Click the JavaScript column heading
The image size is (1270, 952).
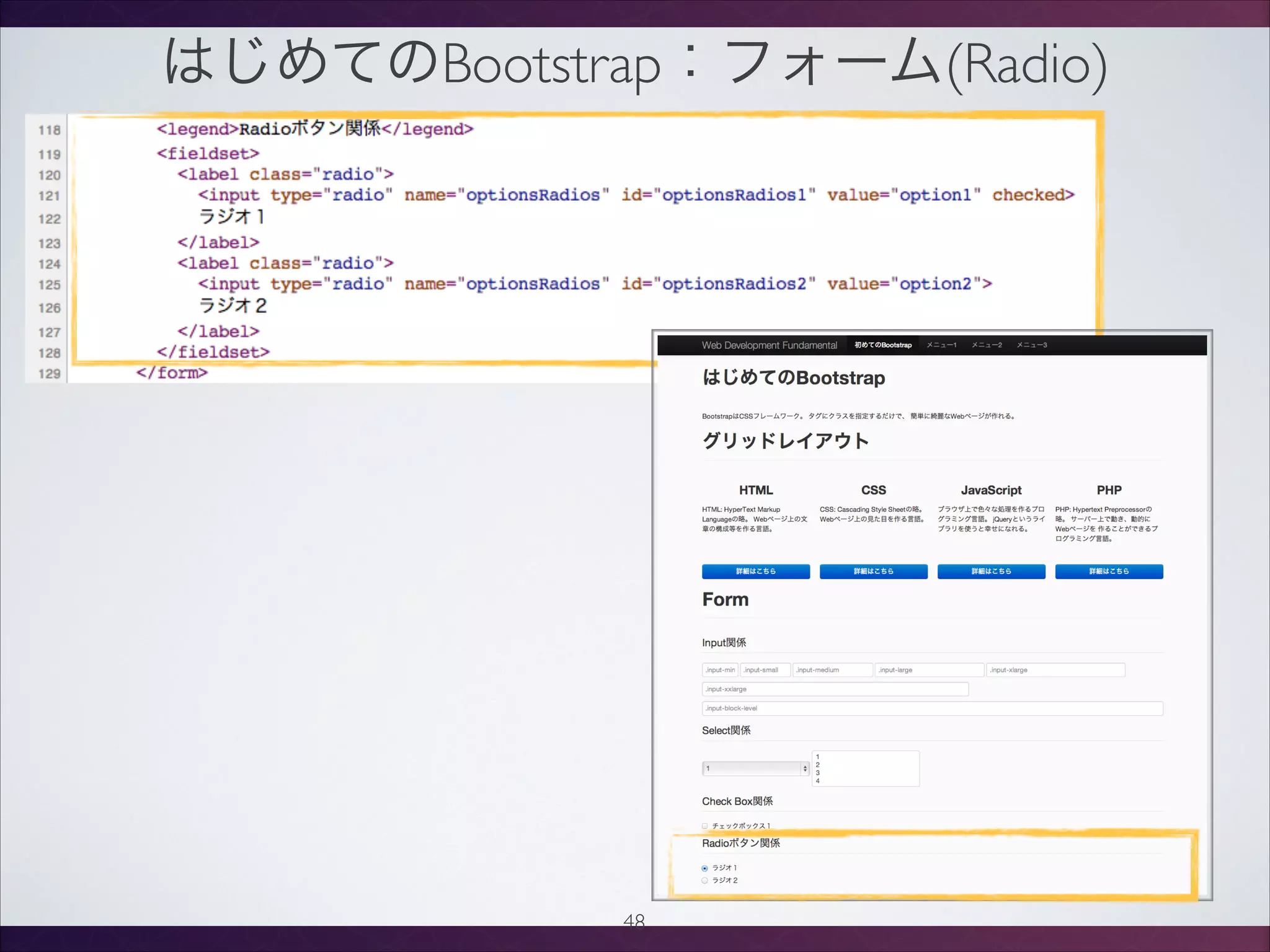[x=992, y=490]
